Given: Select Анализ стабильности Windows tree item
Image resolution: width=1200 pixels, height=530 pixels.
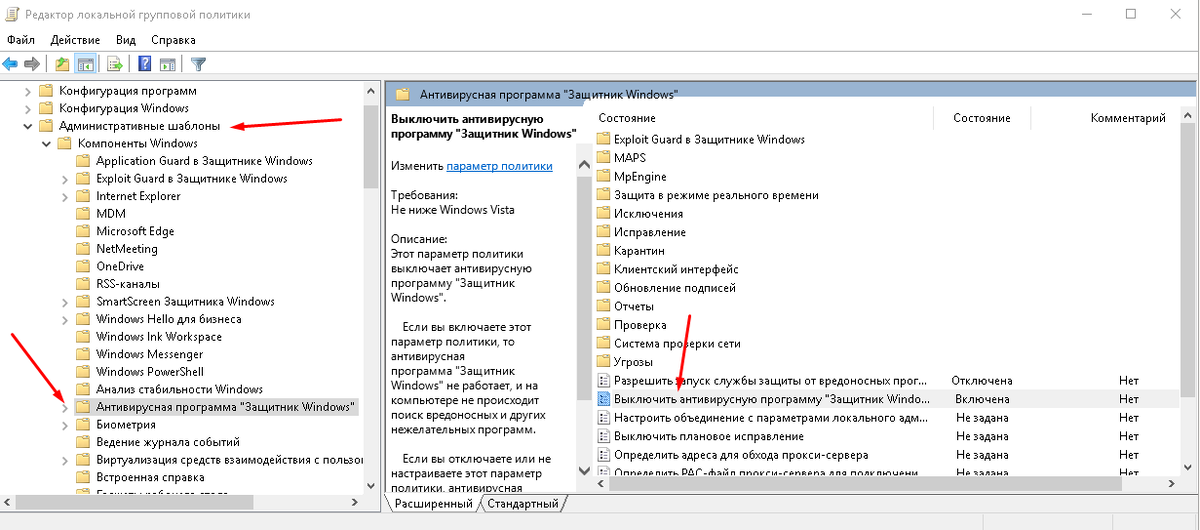Looking at the screenshot, I should coord(179,389).
